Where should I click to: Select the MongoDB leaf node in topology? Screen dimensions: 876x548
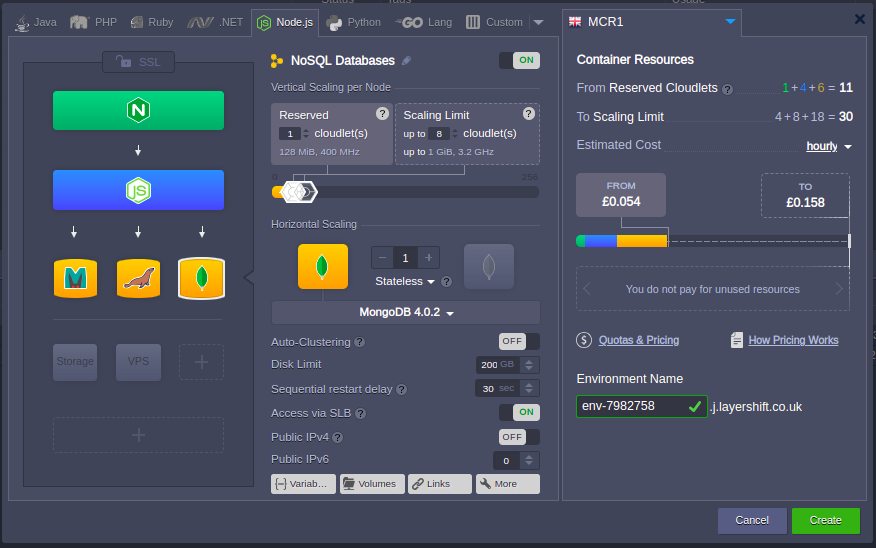click(x=202, y=278)
